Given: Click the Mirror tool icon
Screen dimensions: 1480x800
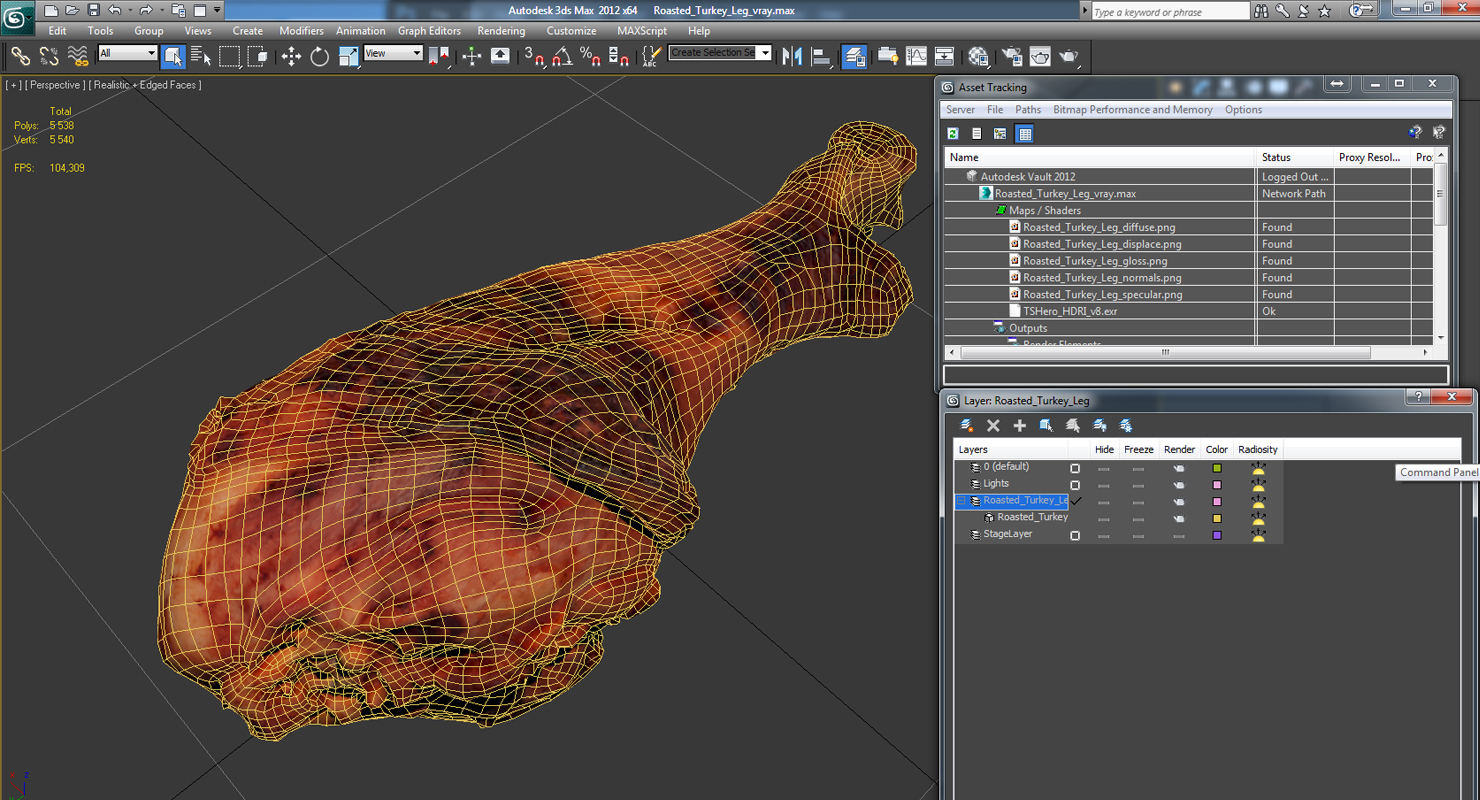Looking at the screenshot, I should [x=792, y=56].
